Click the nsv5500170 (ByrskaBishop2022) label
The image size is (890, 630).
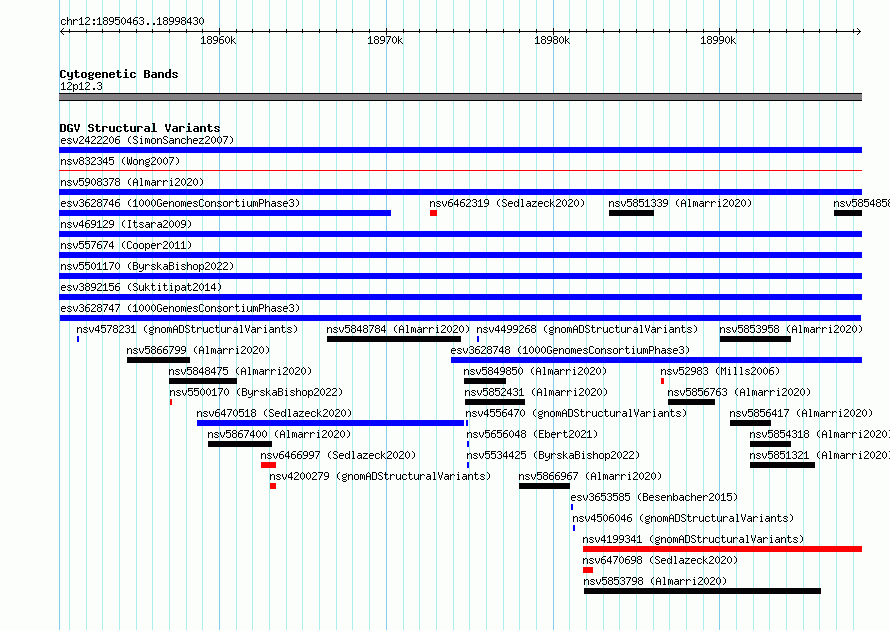(x=256, y=392)
